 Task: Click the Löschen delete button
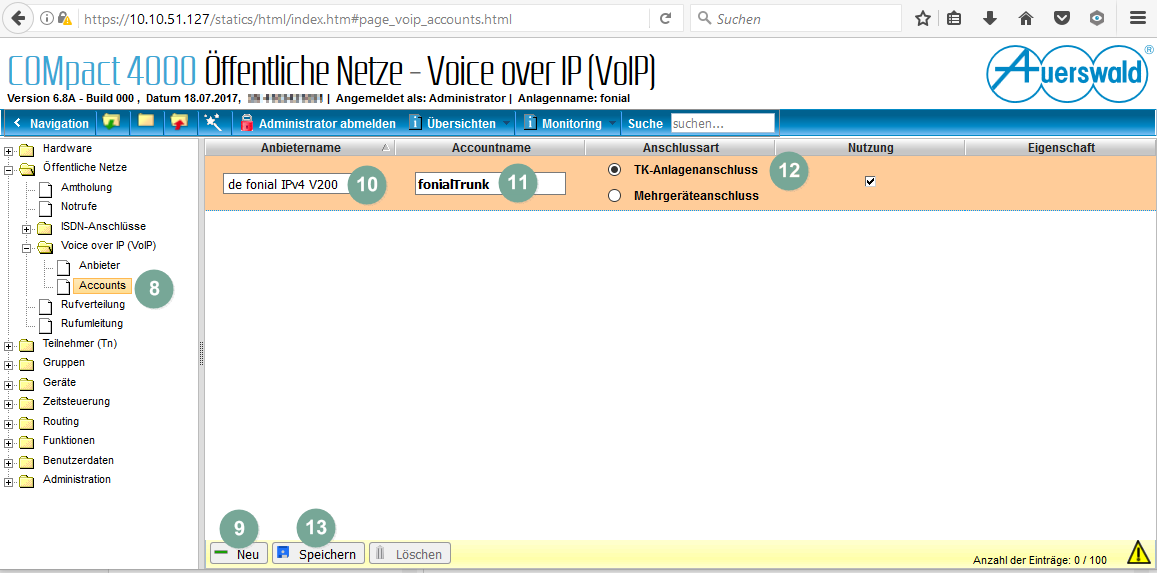[x=410, y=554]
